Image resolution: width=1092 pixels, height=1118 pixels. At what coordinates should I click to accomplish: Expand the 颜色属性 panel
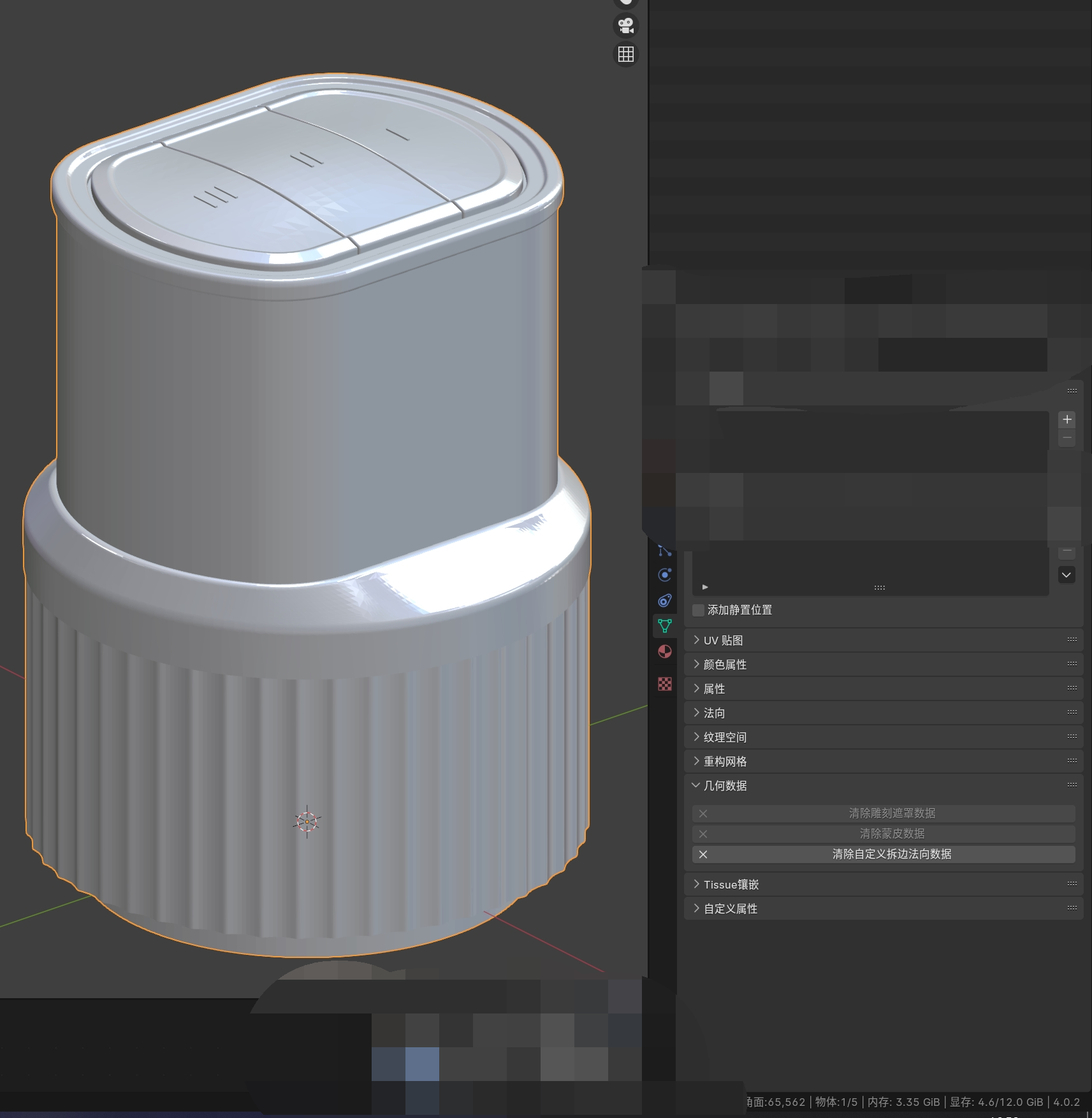pyautogui.click(x=884, y=664)
